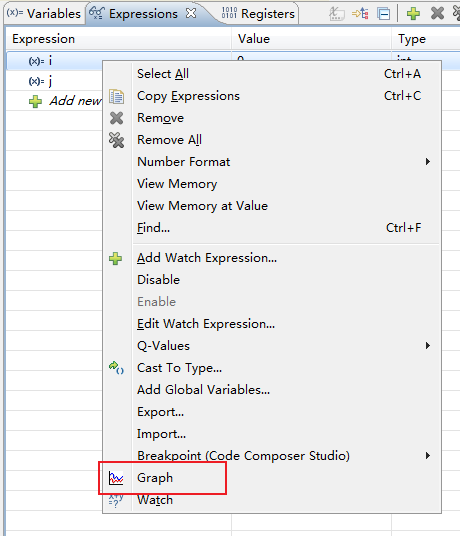Choose Edit Watch Expression... entry
The width and height of the screenshot is (460, 536).
(272, 324)
